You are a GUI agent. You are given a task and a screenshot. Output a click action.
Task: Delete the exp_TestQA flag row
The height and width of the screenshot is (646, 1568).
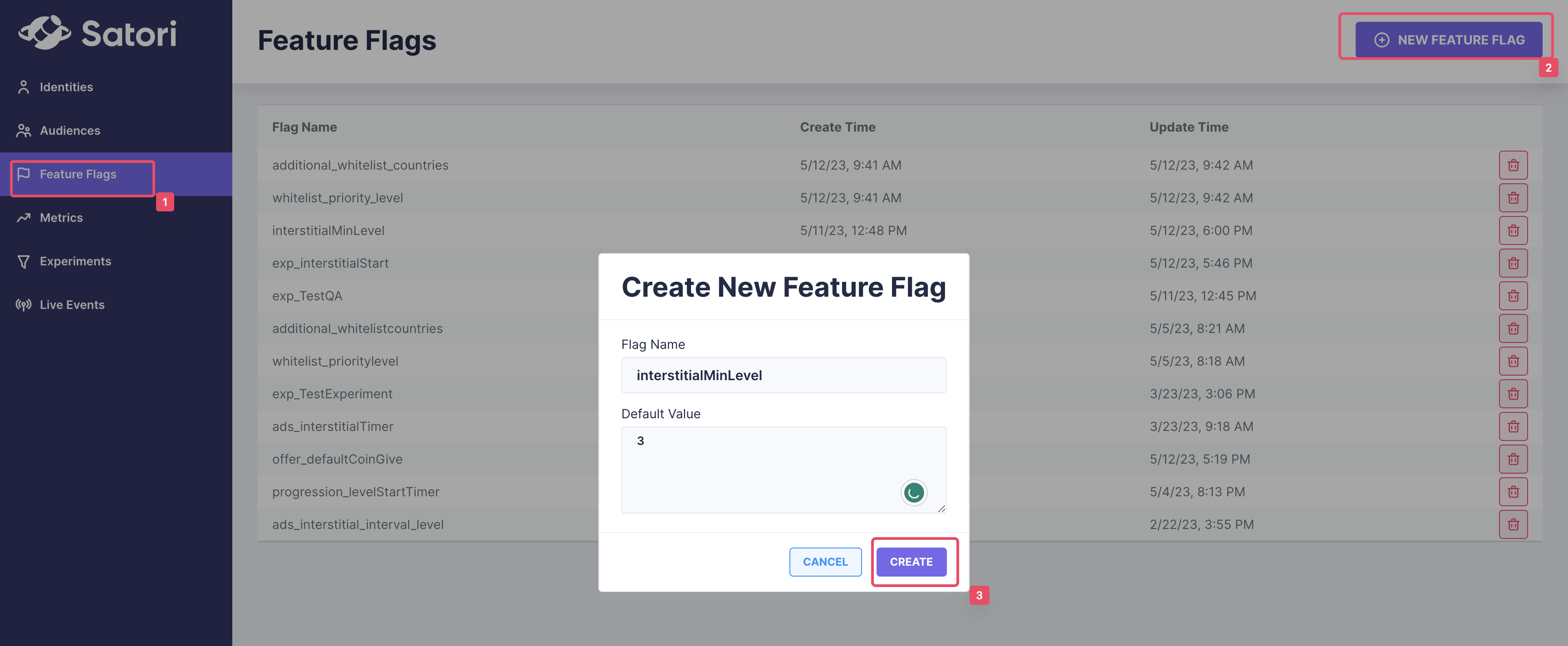coord(1513,296)
